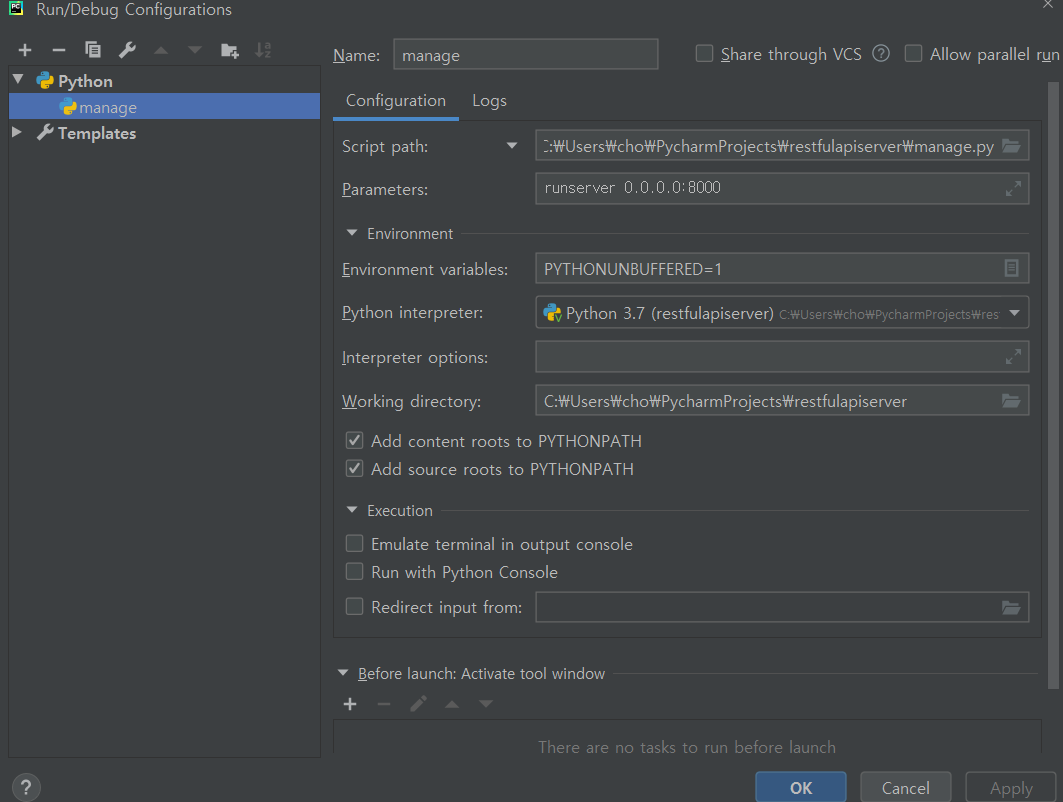Screen dimensions: 1063x802
Task: Collapse the Execution section
Action: coord(351,510)
